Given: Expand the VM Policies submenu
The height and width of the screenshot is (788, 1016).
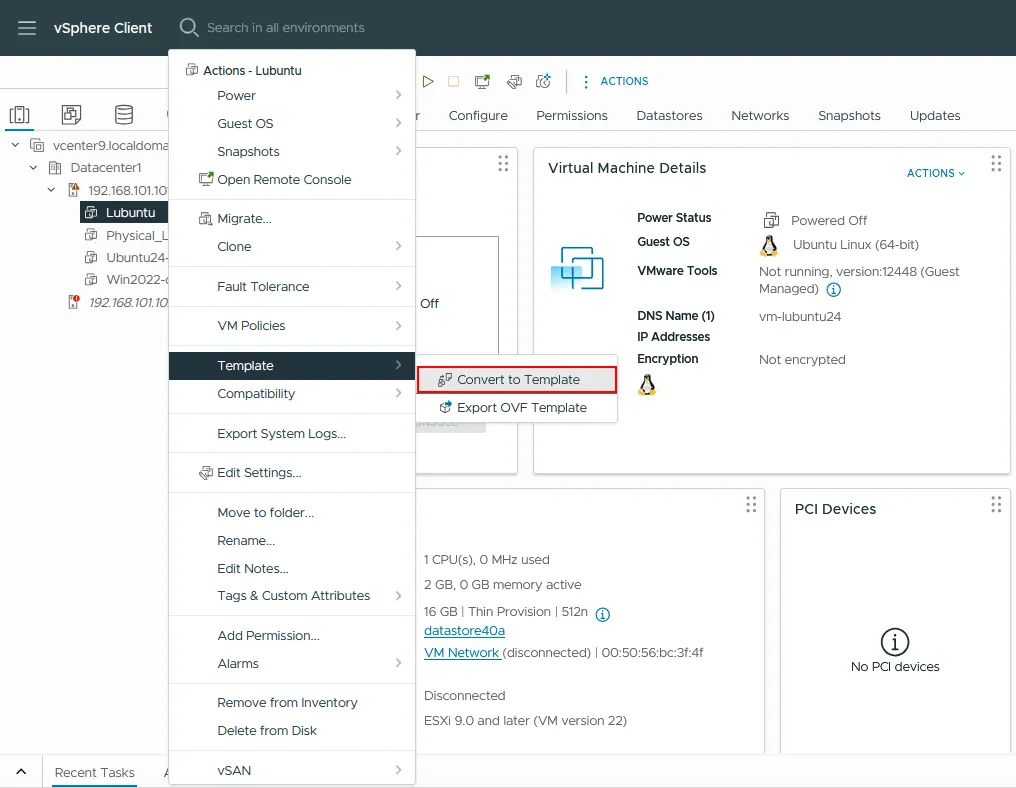Looking at the screenshot, I should pyautogui.click(x=292, y=325).
